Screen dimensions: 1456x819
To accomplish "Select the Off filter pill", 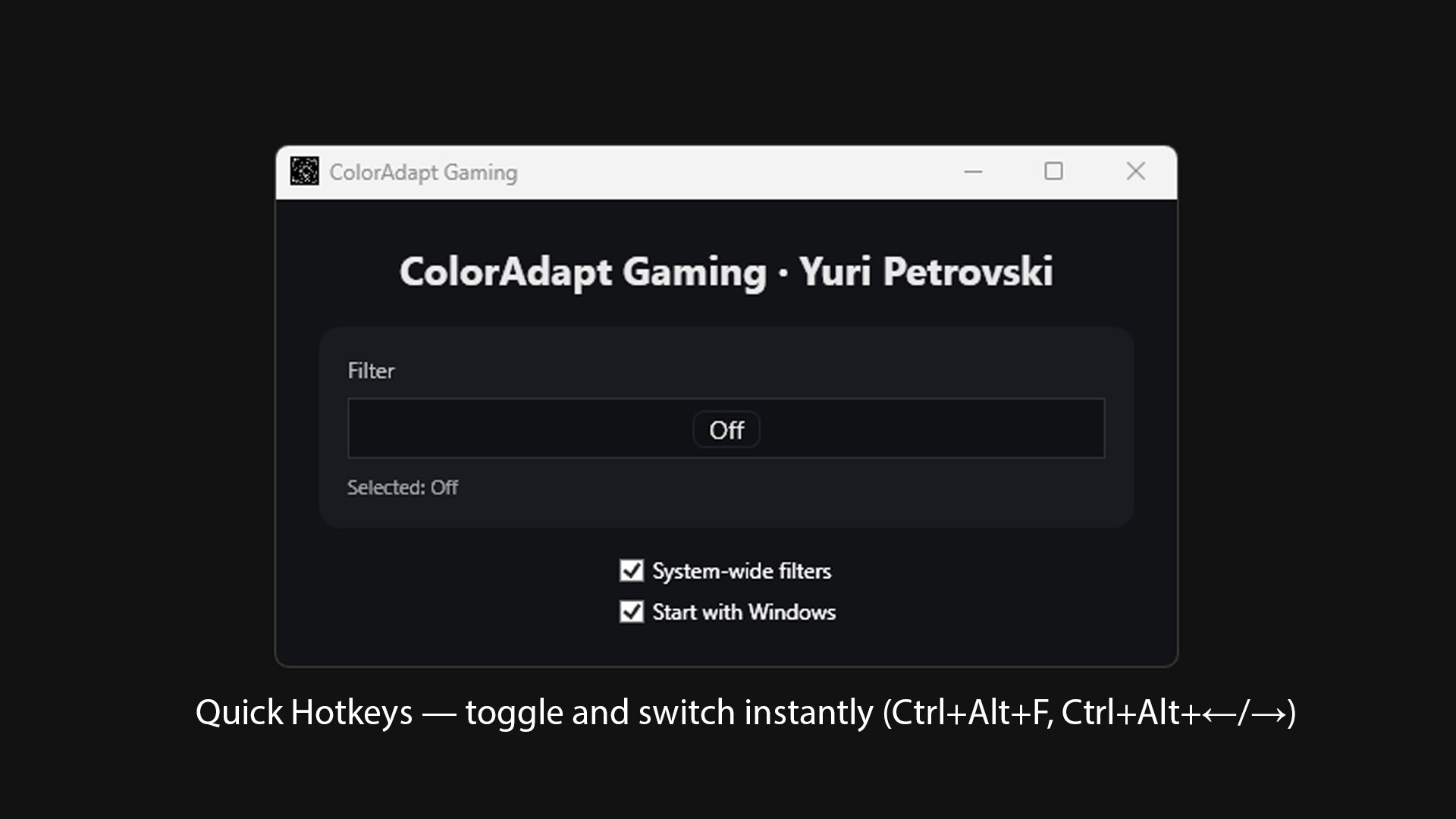I will tap(726, 430).
